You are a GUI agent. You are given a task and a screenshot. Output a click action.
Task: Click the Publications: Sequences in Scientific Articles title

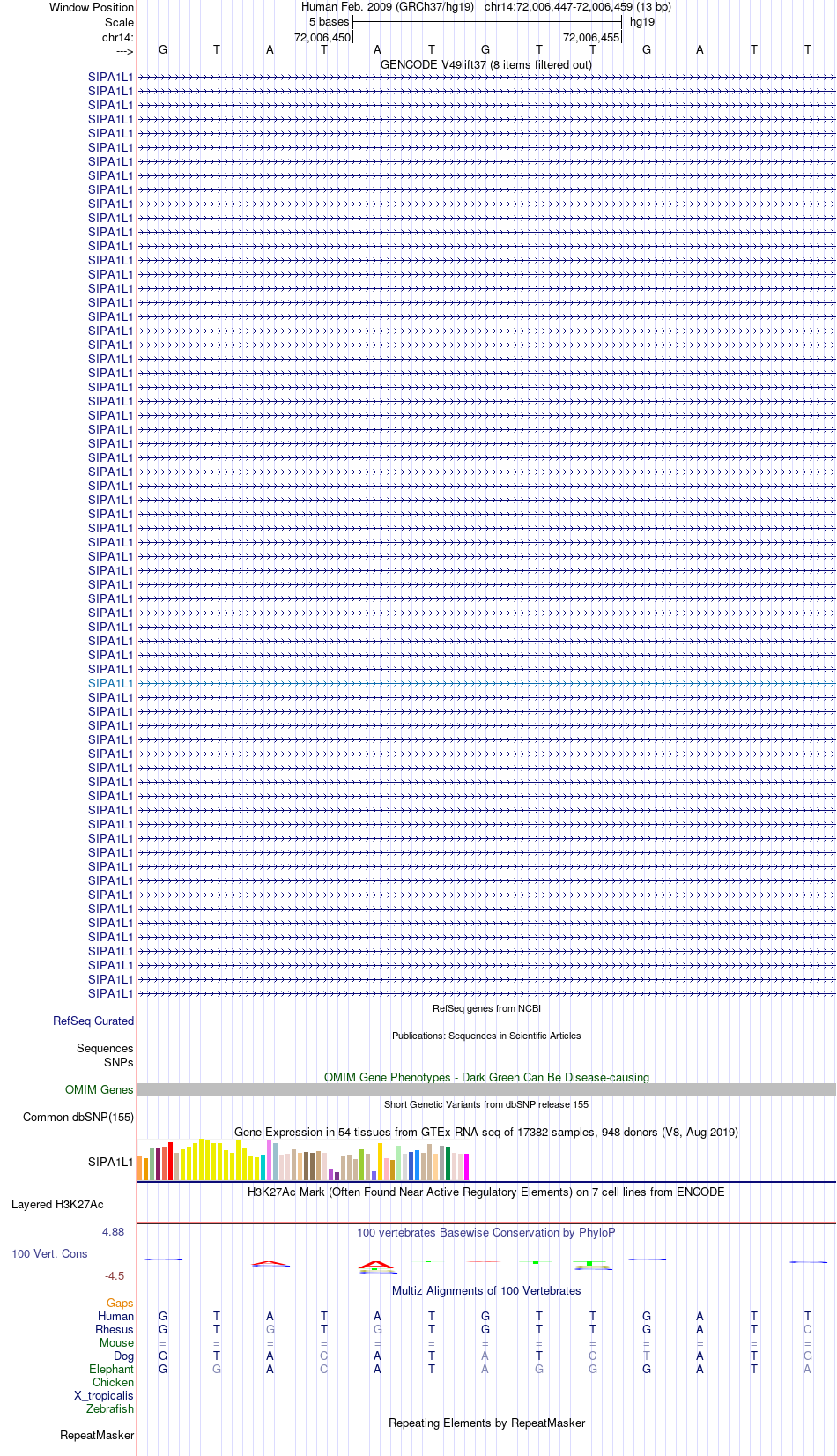(486, 1036)
